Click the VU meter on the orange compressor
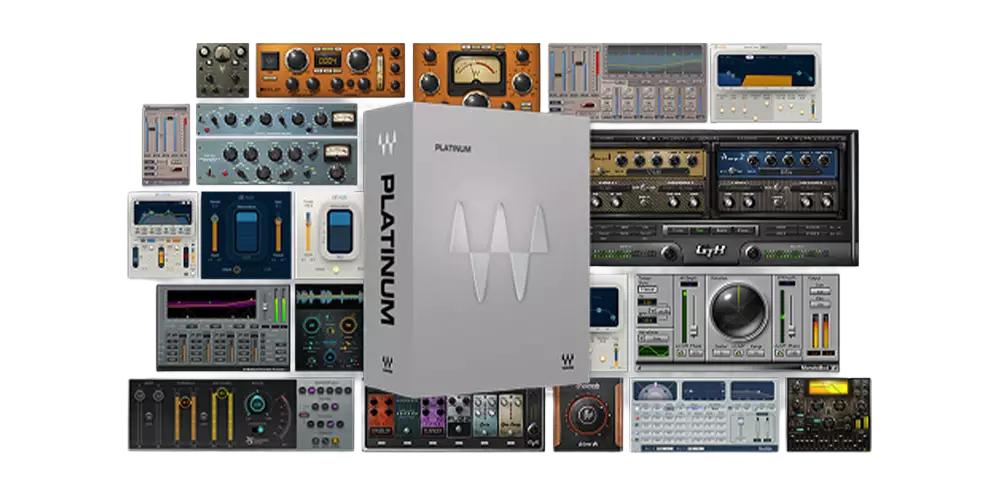Screen dimensions: 1000x500 pyautogui.click(x=476, y=70)
